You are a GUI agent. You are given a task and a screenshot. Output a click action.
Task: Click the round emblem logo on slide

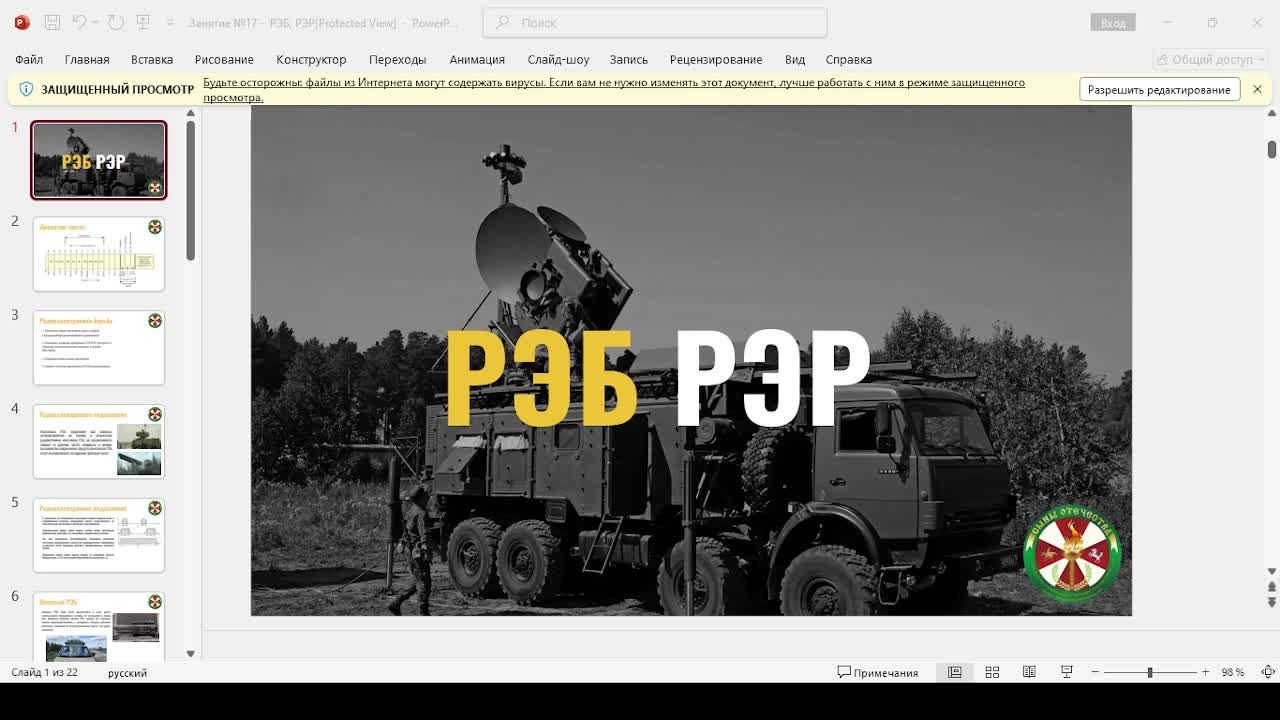pos(1072,553)
